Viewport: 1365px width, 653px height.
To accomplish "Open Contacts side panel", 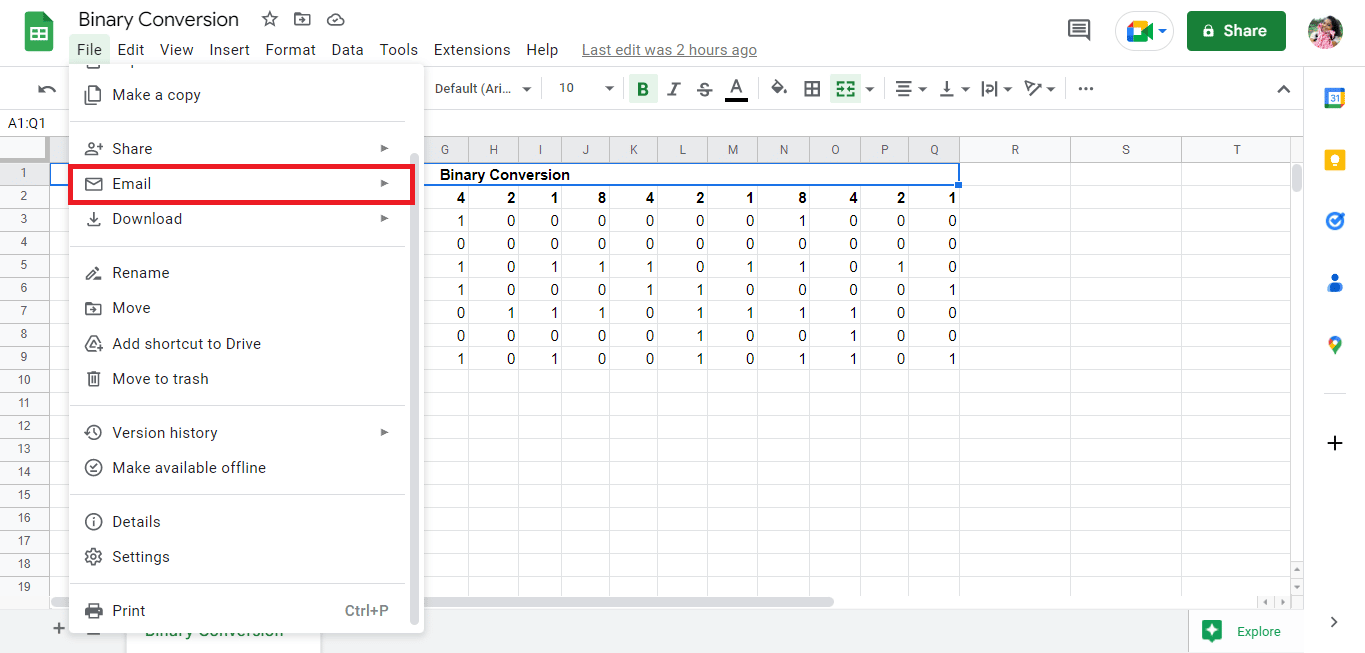I will [x=1334, y=283].
